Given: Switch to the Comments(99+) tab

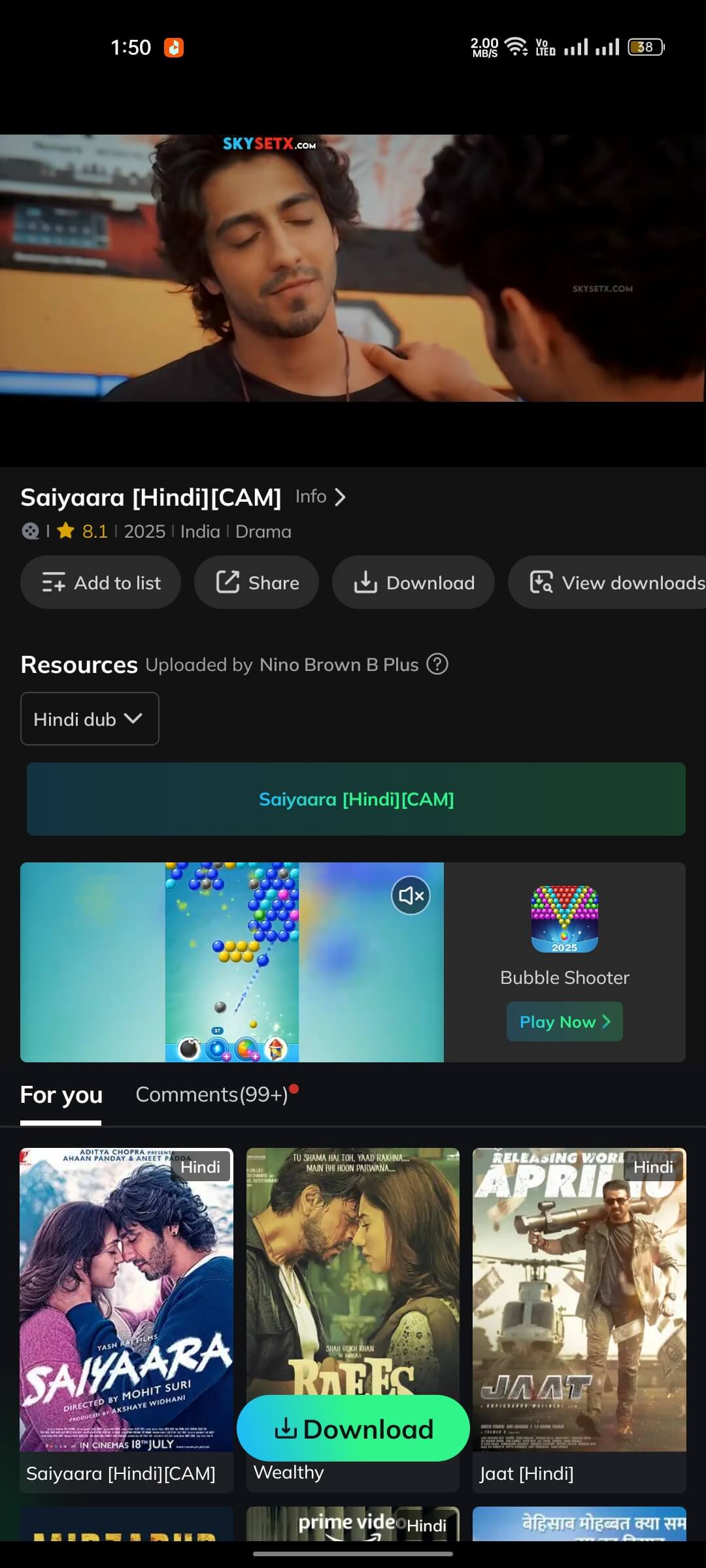Looking at the screenshot, I should click(x=212, y=1095).
